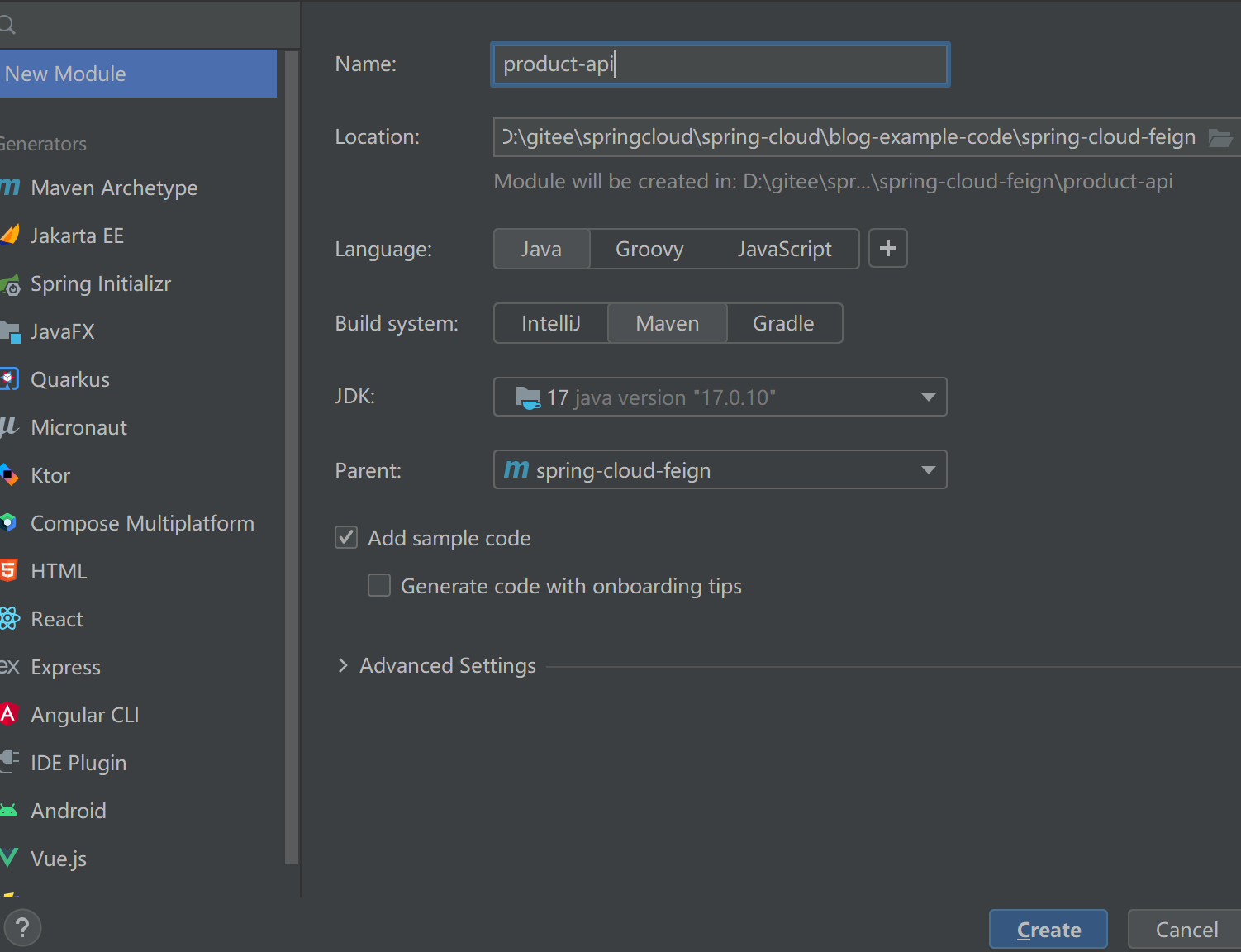Choose IntelliJ build system

pyautogui.click(x=551, y=323)
